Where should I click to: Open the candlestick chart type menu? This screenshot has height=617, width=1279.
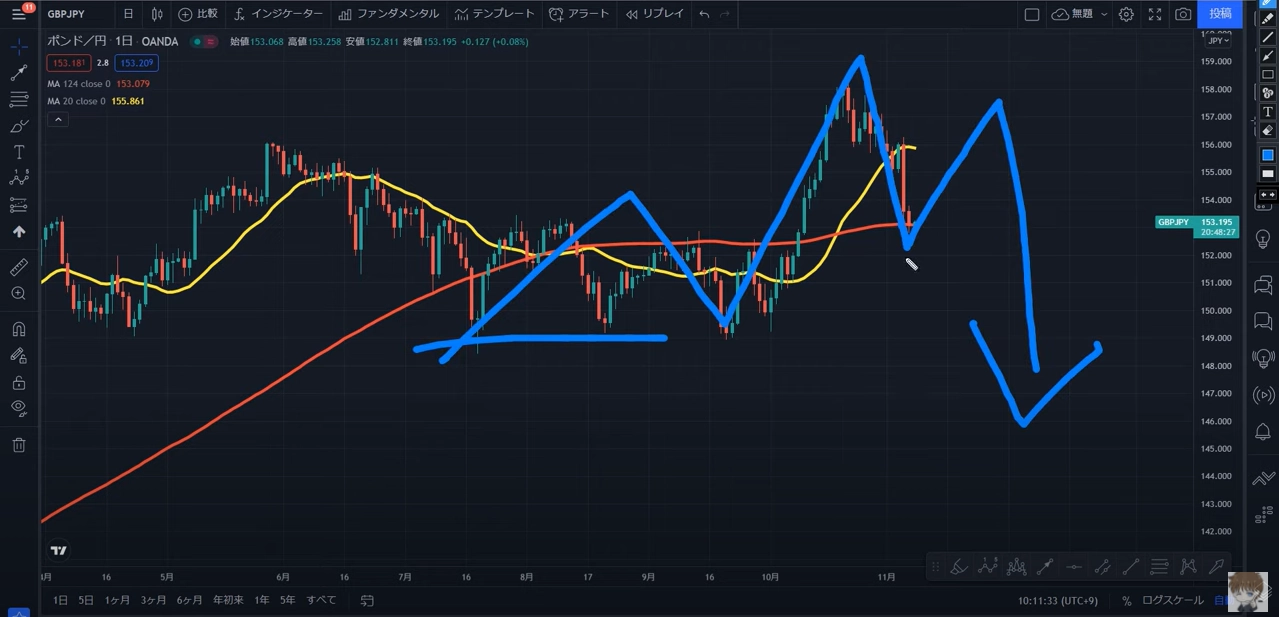pyautogui.click(x=157, y=14)
